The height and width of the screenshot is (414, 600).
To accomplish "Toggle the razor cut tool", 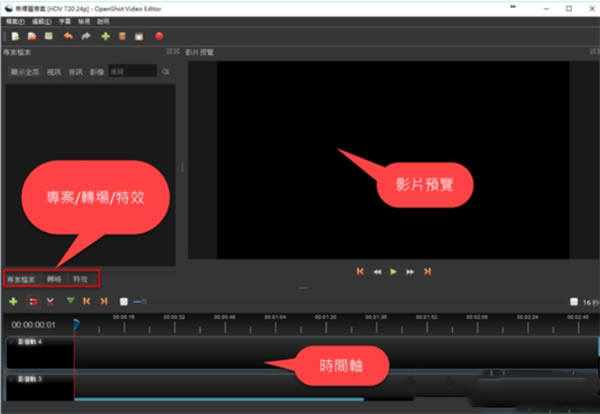I will coord(49,301).
